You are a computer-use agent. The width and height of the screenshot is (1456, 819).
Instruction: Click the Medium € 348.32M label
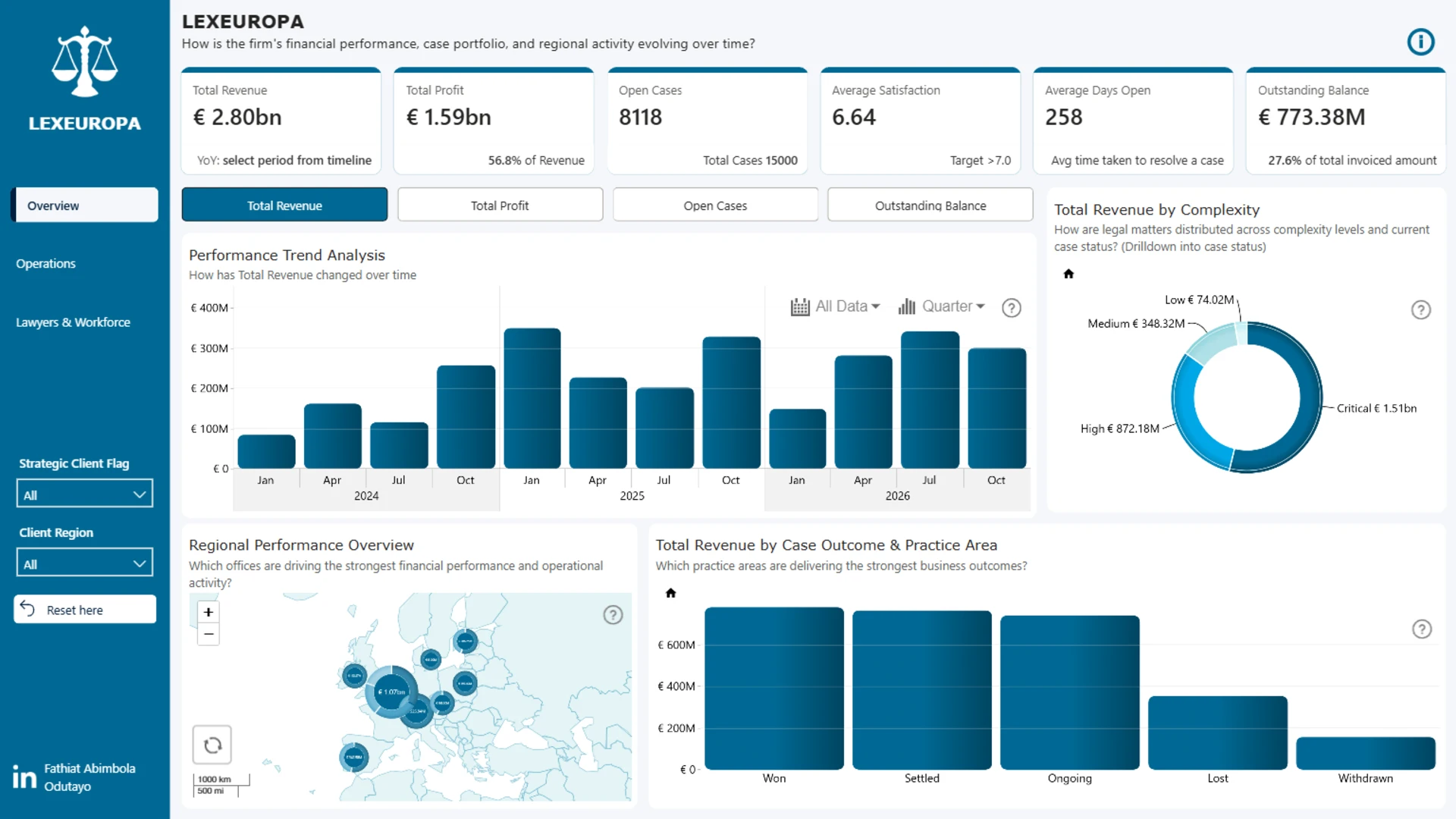[1136, 323]
